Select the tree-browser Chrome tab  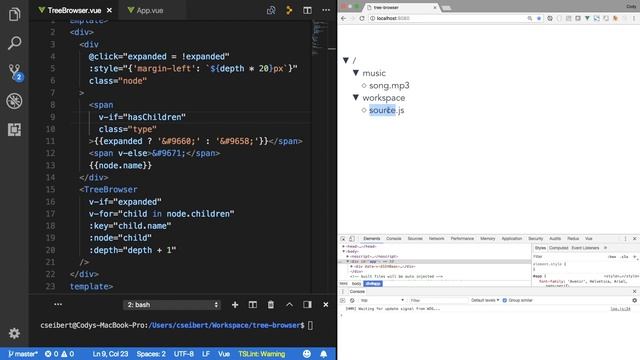[x=402, y=7]
